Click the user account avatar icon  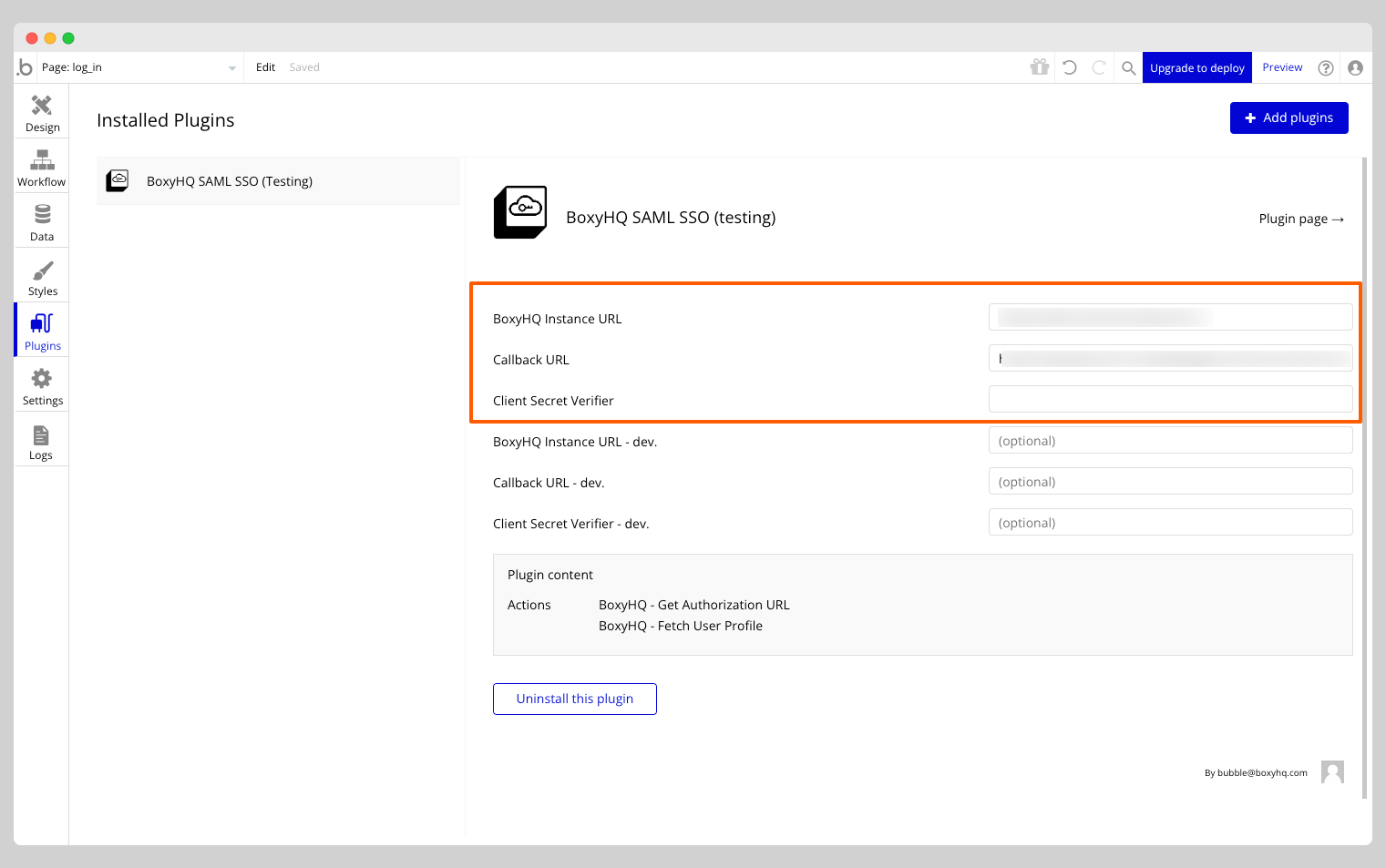tap(1356, 66)
